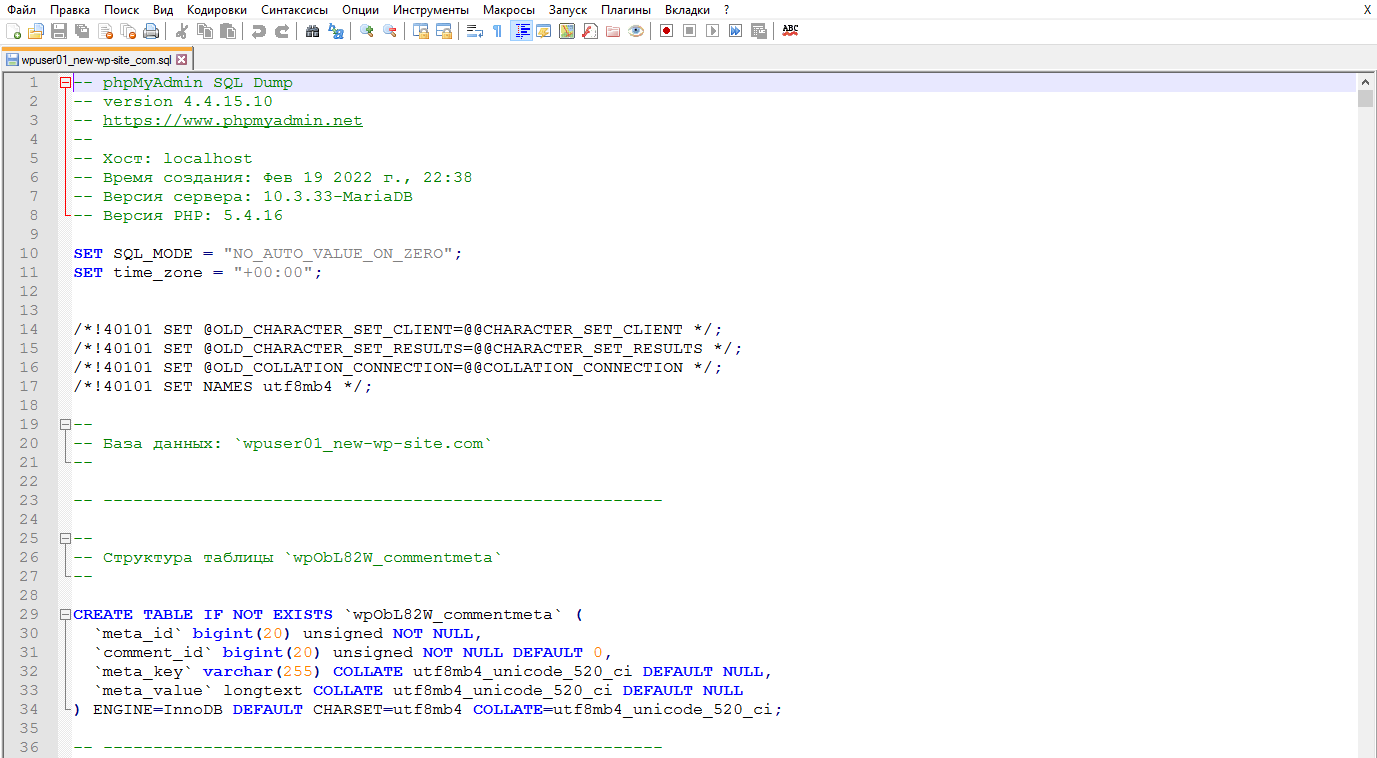
Task: Click the New file toolbar icon
Action: pos(13,31)
